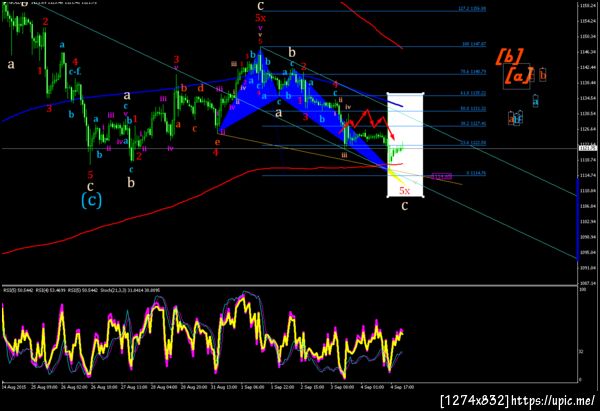
Task: Click the 100 level on indicator scale
Action: [582, 290]
